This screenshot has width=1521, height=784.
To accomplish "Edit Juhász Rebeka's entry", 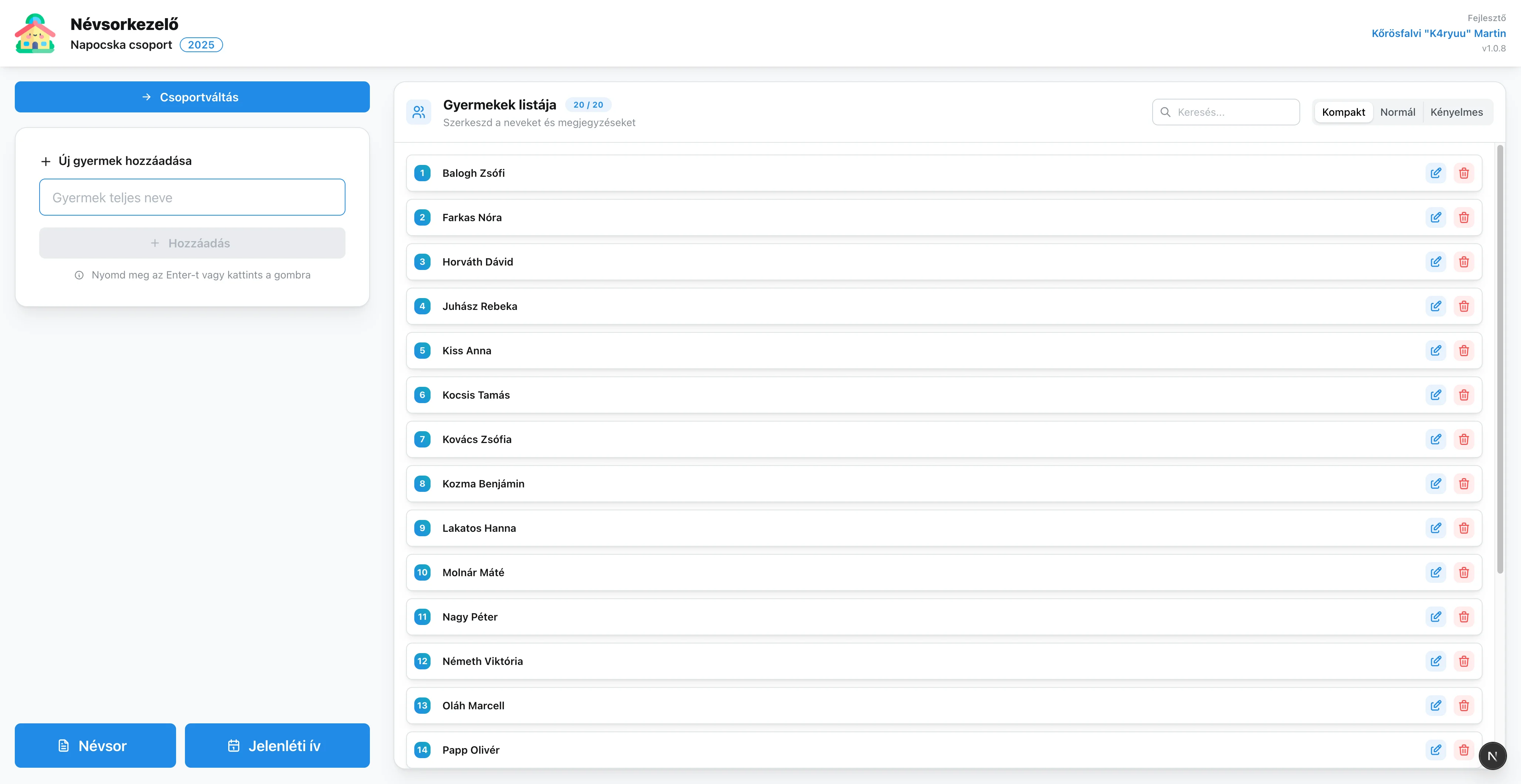I will point(1436,306).
